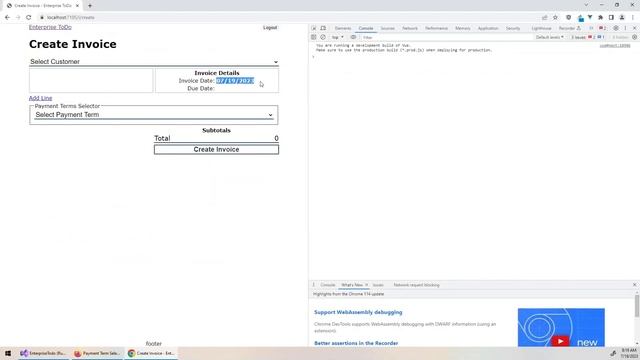
Task: Click the red error count badge in DevTools tab bar
Action: click(x=602, y=28)
